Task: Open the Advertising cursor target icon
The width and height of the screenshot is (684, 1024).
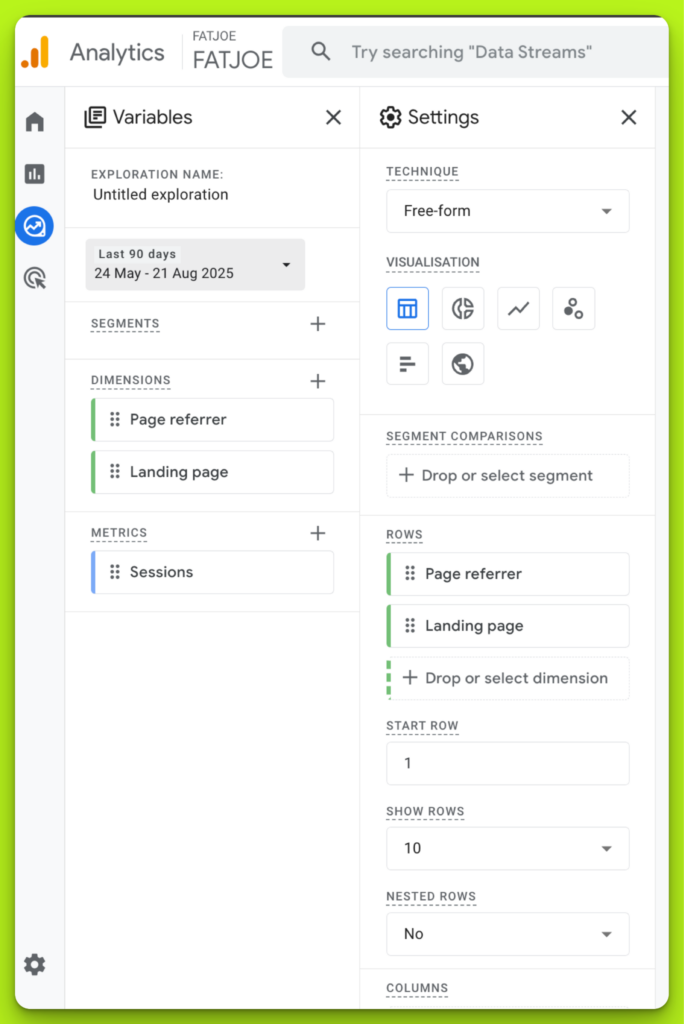Action: (x=35, y=278)
